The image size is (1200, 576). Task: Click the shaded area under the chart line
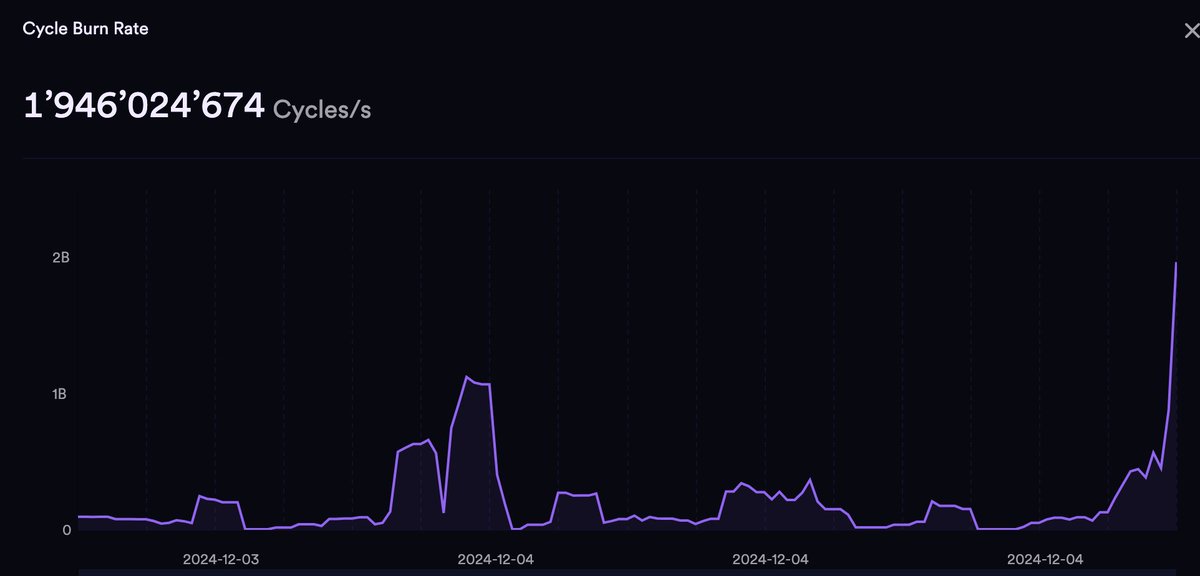click(x=470, y=460)
